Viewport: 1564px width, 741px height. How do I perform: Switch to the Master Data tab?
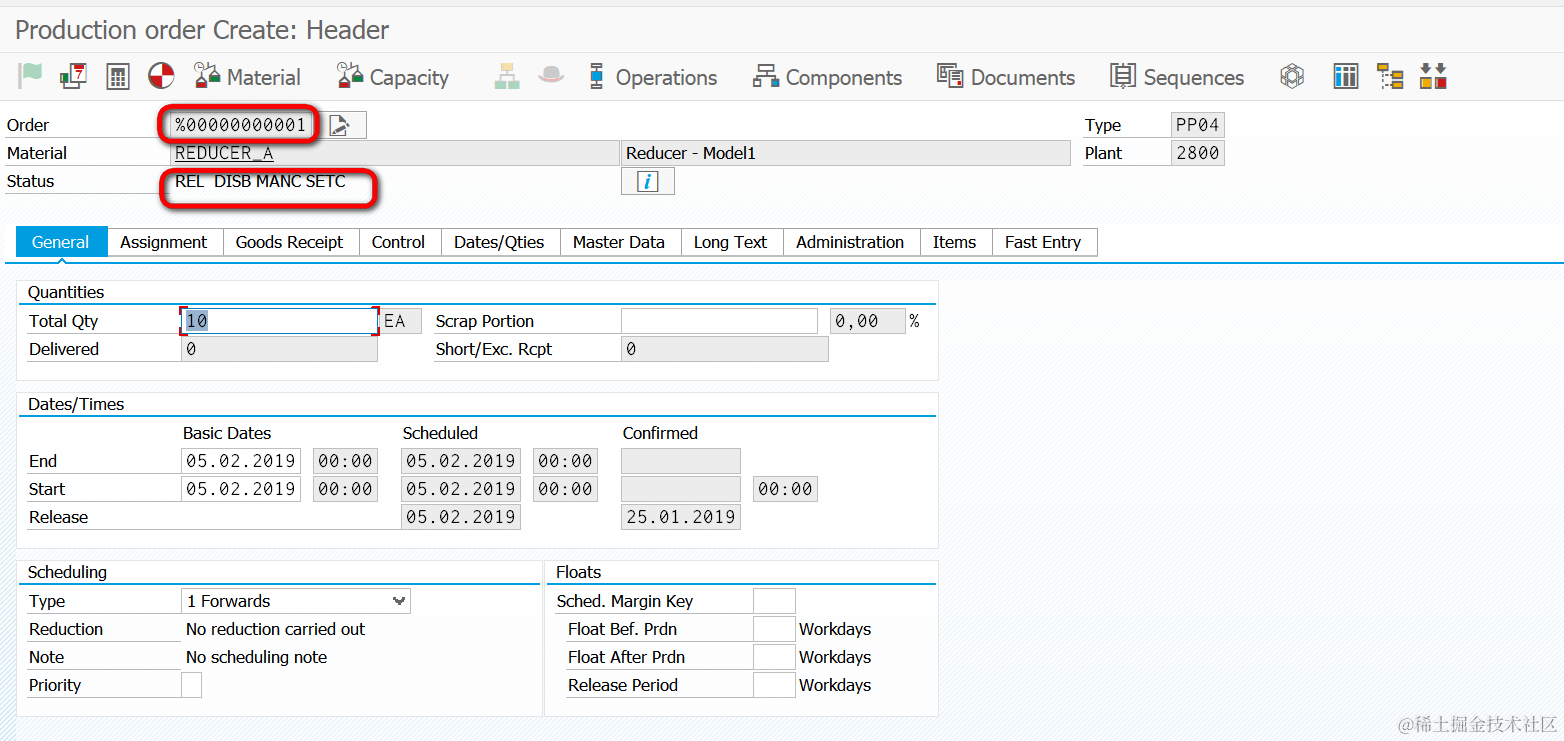click(619, 242)
